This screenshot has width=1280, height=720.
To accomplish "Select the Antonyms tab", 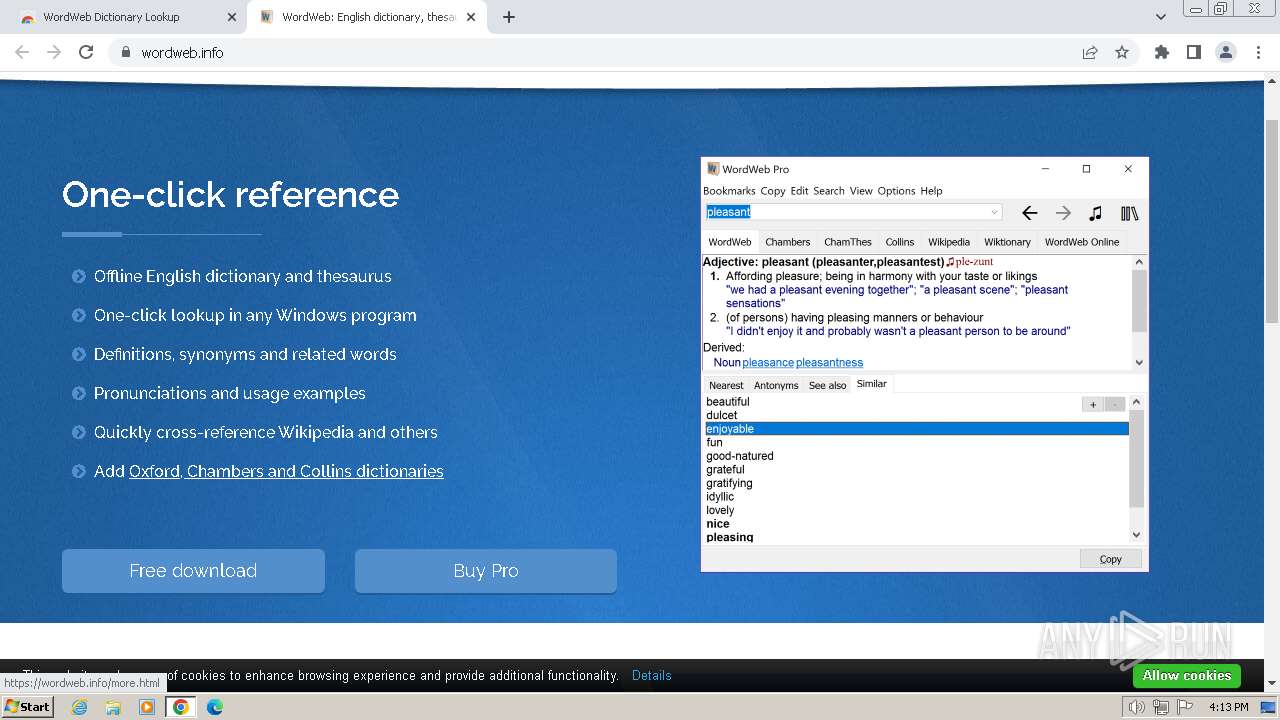I will [x=776, y=385].
